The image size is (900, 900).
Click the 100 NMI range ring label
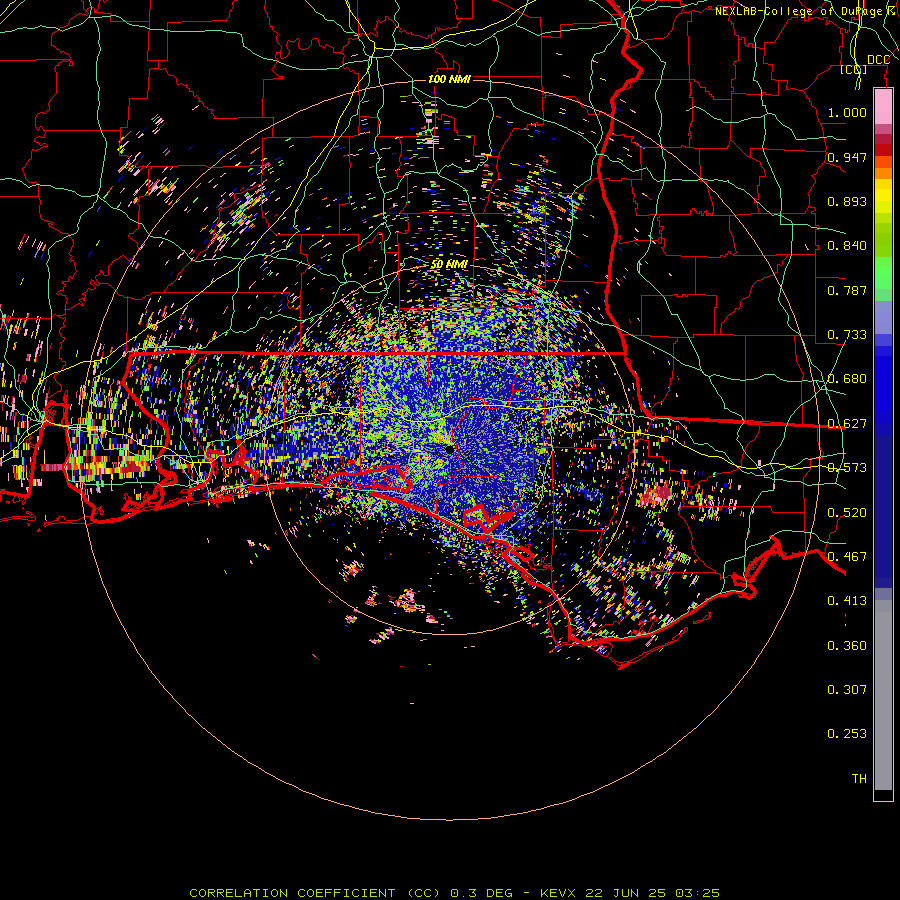pyautogui.click(x=449, y=79)
